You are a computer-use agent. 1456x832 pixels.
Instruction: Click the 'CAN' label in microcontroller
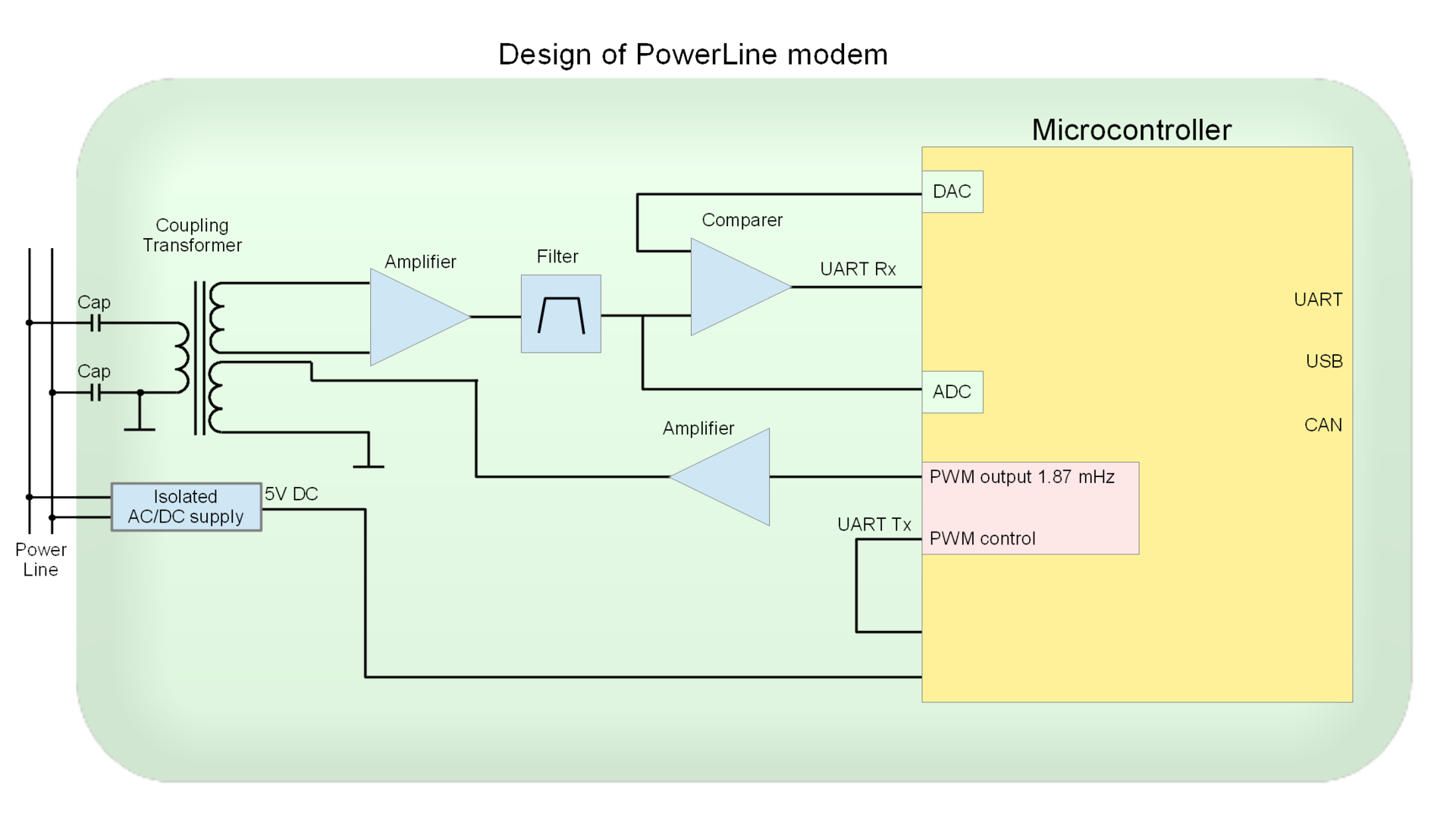(1323, 425)
